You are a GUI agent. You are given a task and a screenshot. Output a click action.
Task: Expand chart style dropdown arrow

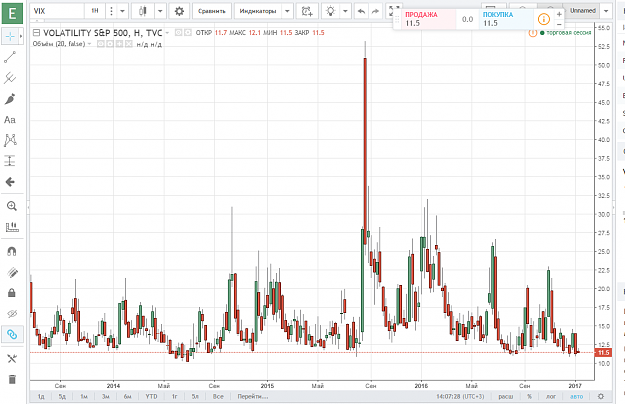160,11
